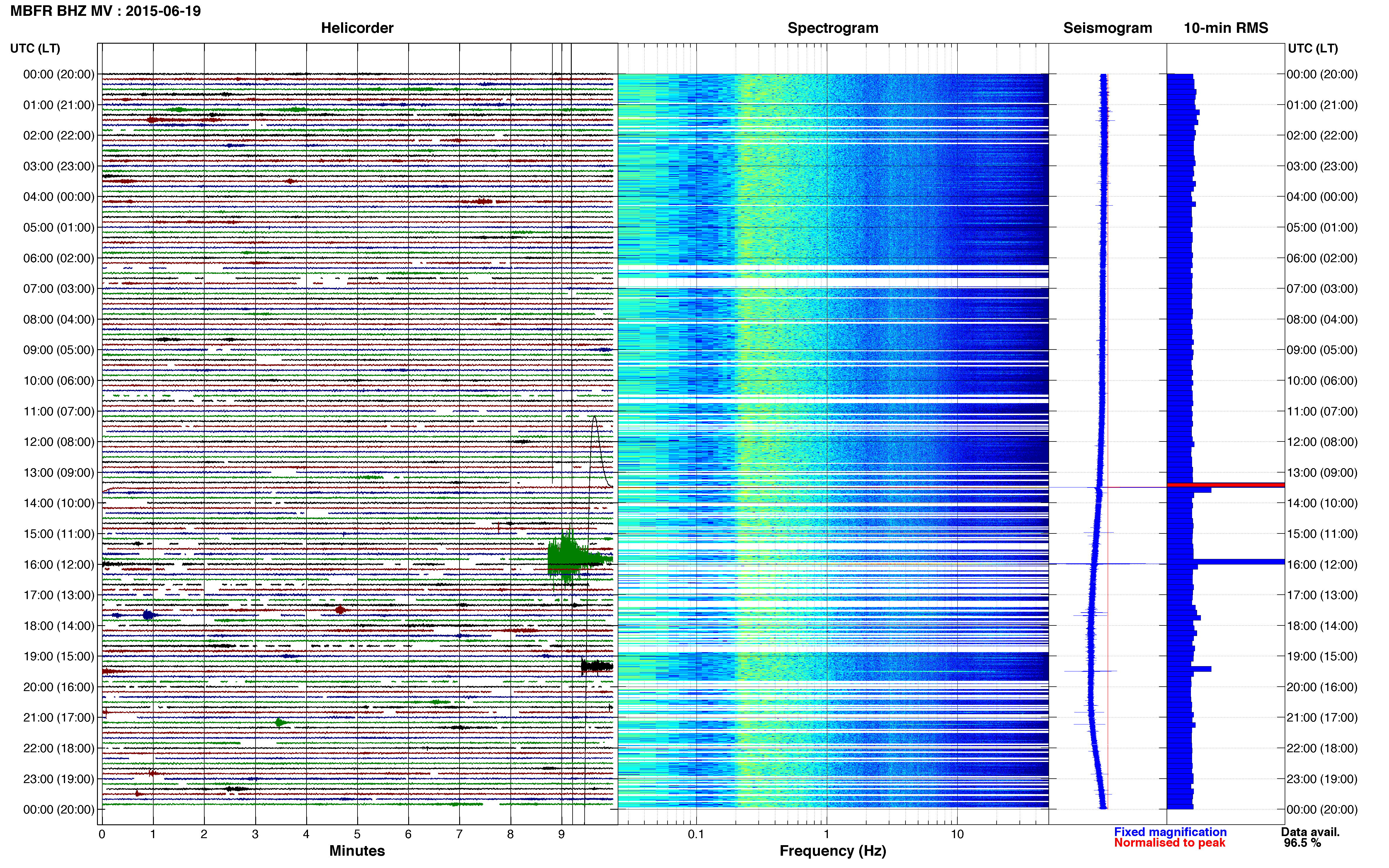Click right axis label '21:00 (17:00)'
The image size is (1389, 868).
(x=1322, y=718)
